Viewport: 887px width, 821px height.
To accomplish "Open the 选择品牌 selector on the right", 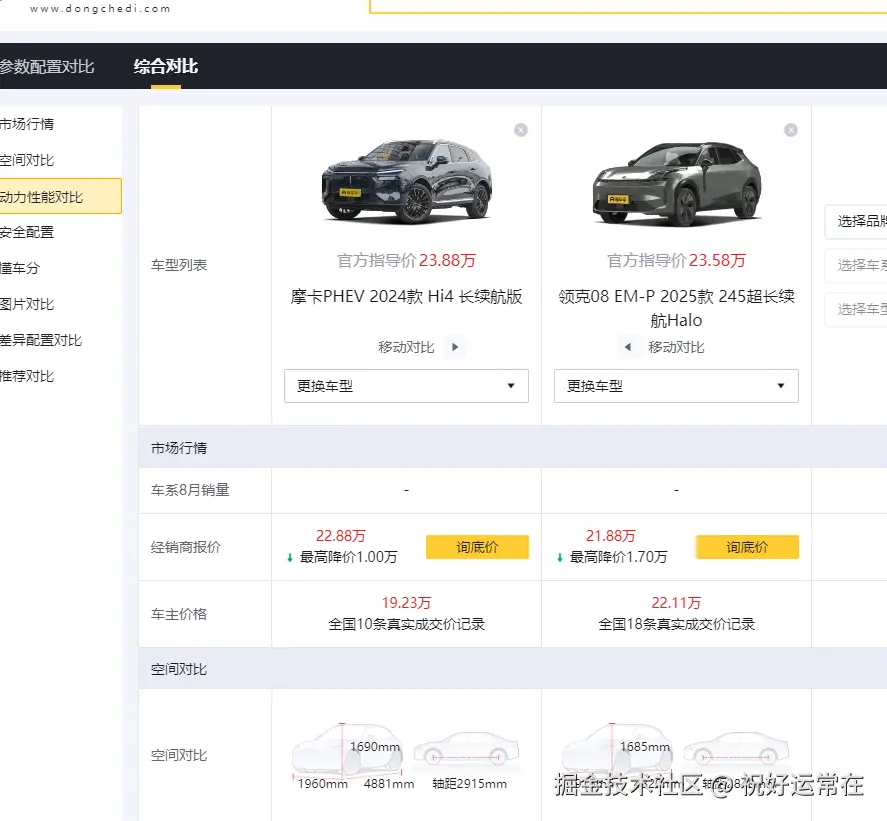I will [x=858, y=222].
